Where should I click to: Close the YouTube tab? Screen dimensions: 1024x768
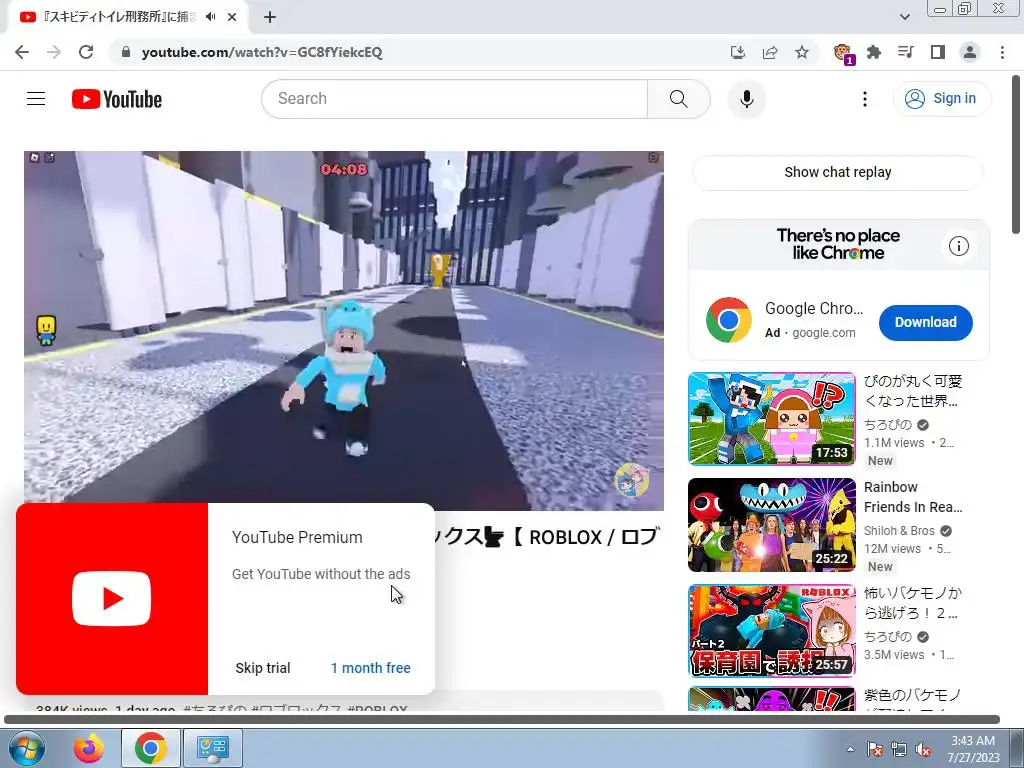point(232,17)
